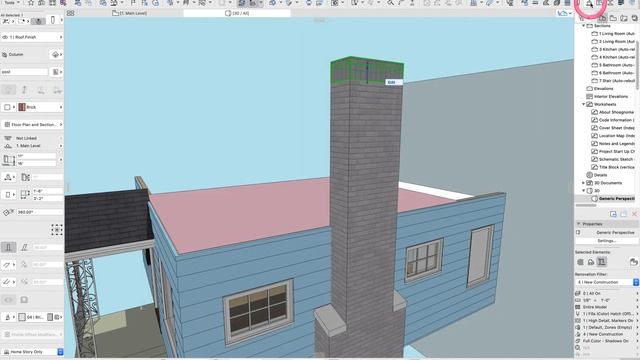
Task: Collapse the Properties panel header
Action: click(x=579, y=224)
